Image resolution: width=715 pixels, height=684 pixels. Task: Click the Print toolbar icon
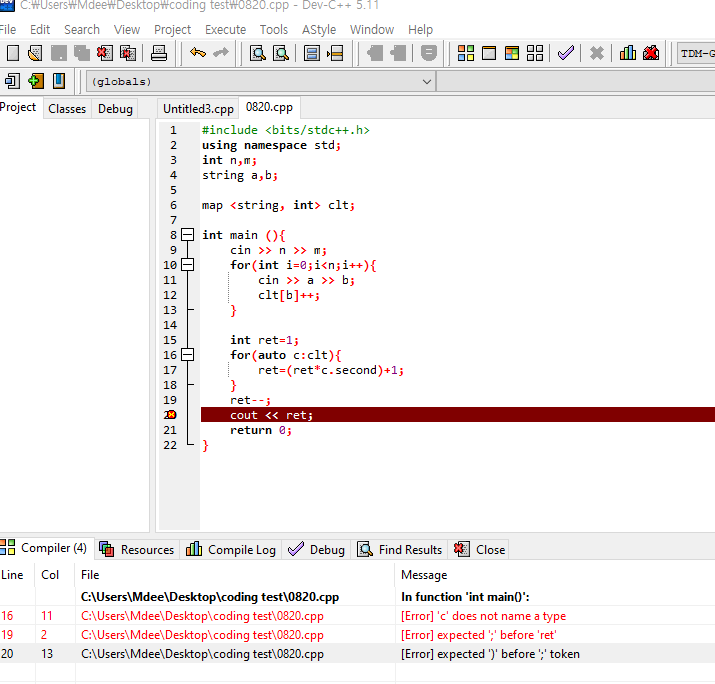tap(158, 53)
